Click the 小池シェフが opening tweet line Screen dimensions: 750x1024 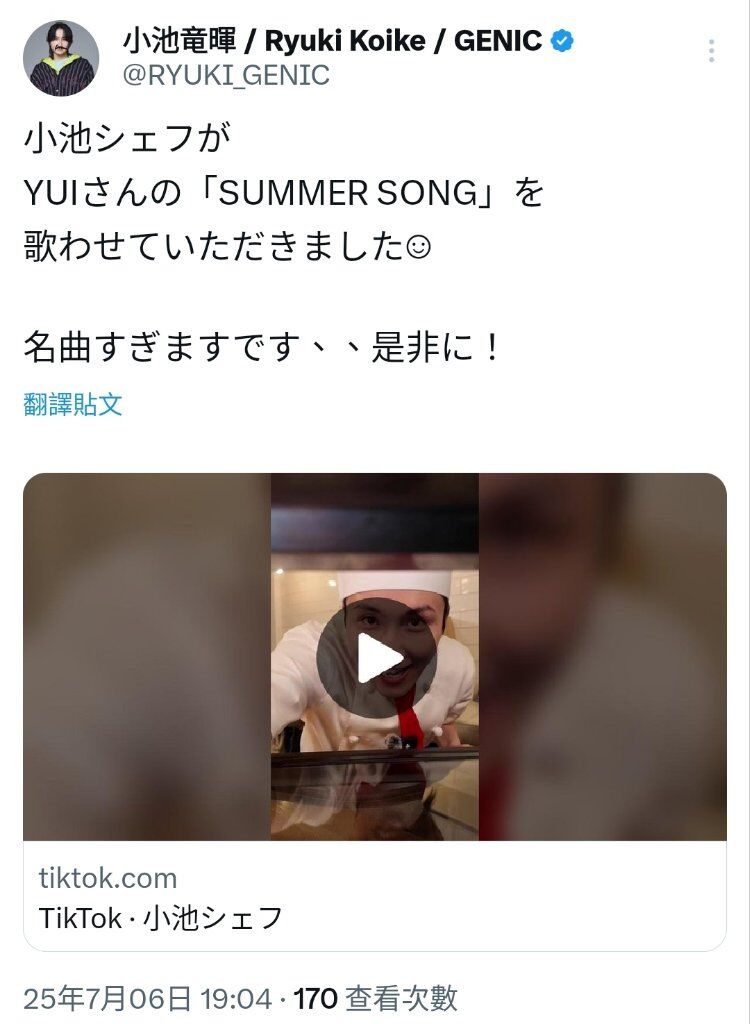127,138
